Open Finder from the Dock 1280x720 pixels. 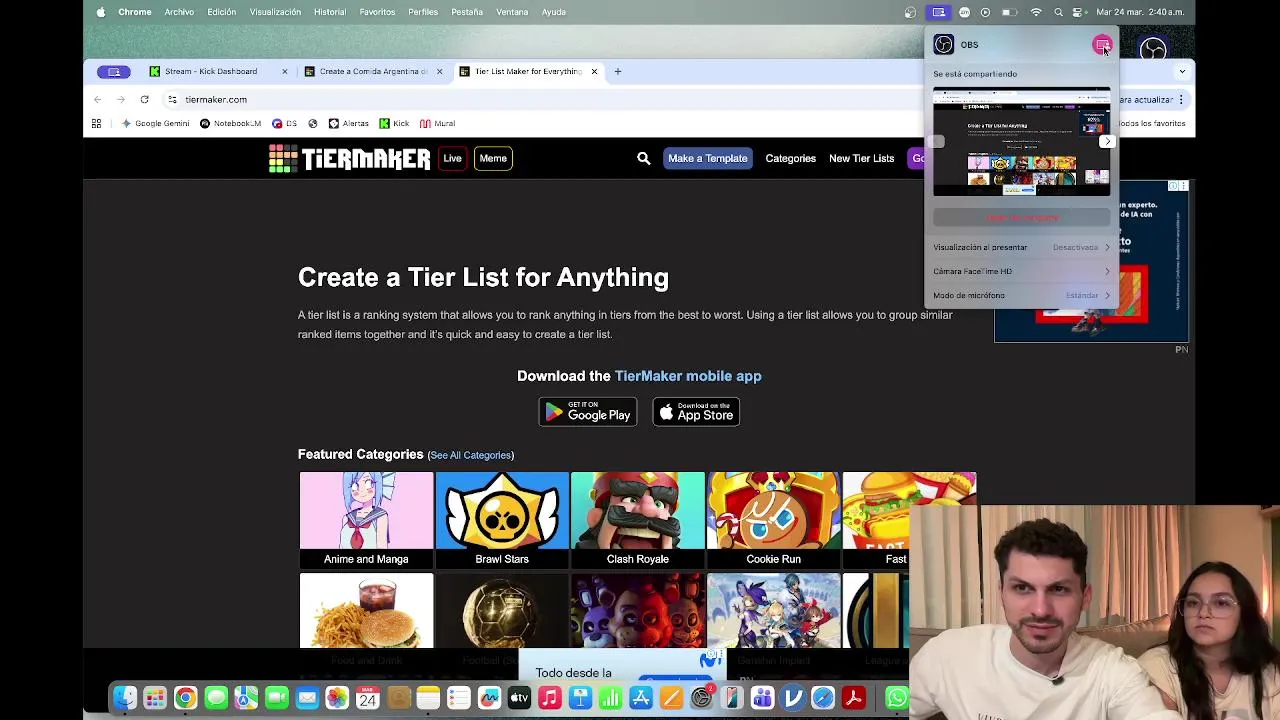click(x=124, y=698)
